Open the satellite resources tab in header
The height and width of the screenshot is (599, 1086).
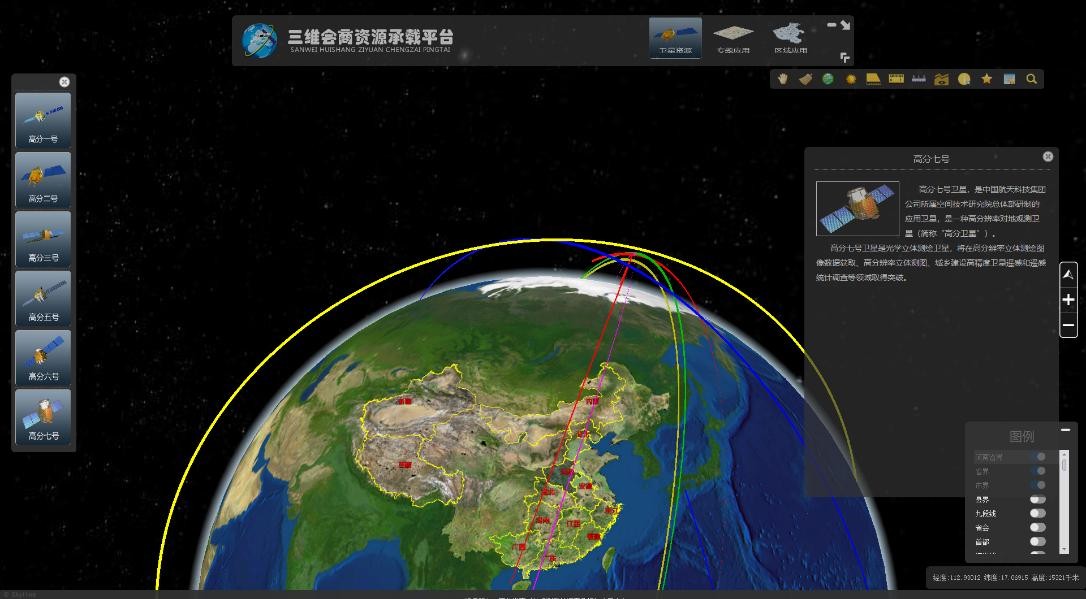pos(675,38)
